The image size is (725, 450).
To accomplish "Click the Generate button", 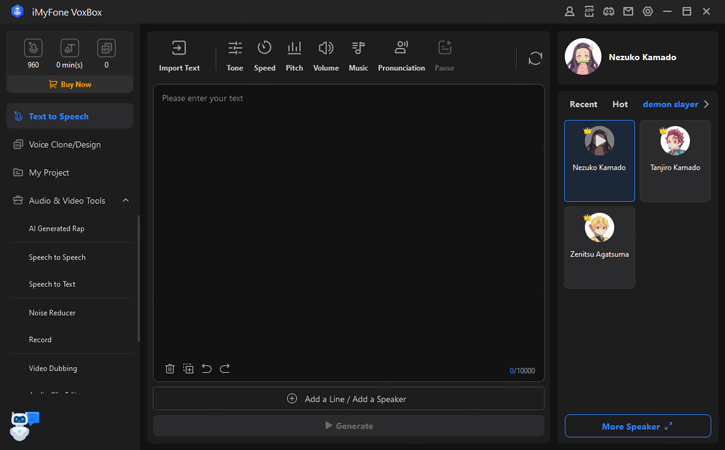I will pyautogui.click(x=349, y=425).
